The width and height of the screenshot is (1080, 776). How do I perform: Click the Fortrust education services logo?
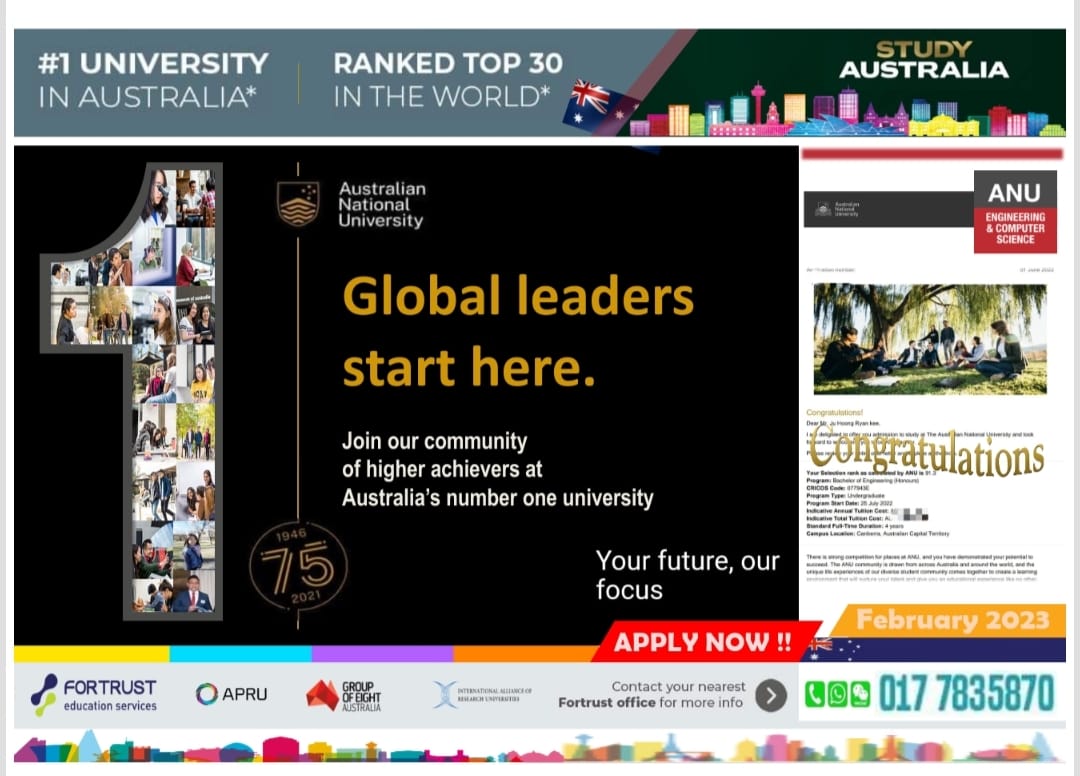point(94,695)
